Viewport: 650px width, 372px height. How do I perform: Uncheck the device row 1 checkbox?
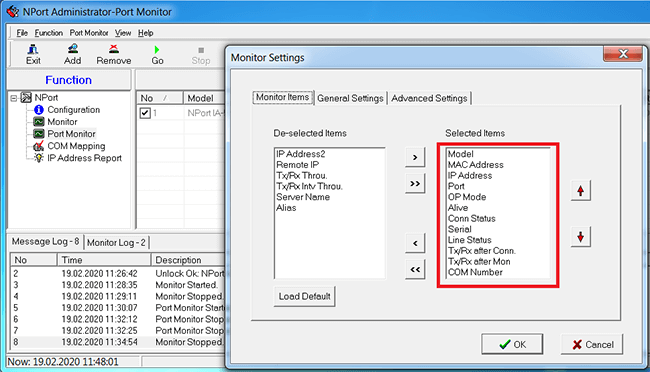[x=145, y=113]
